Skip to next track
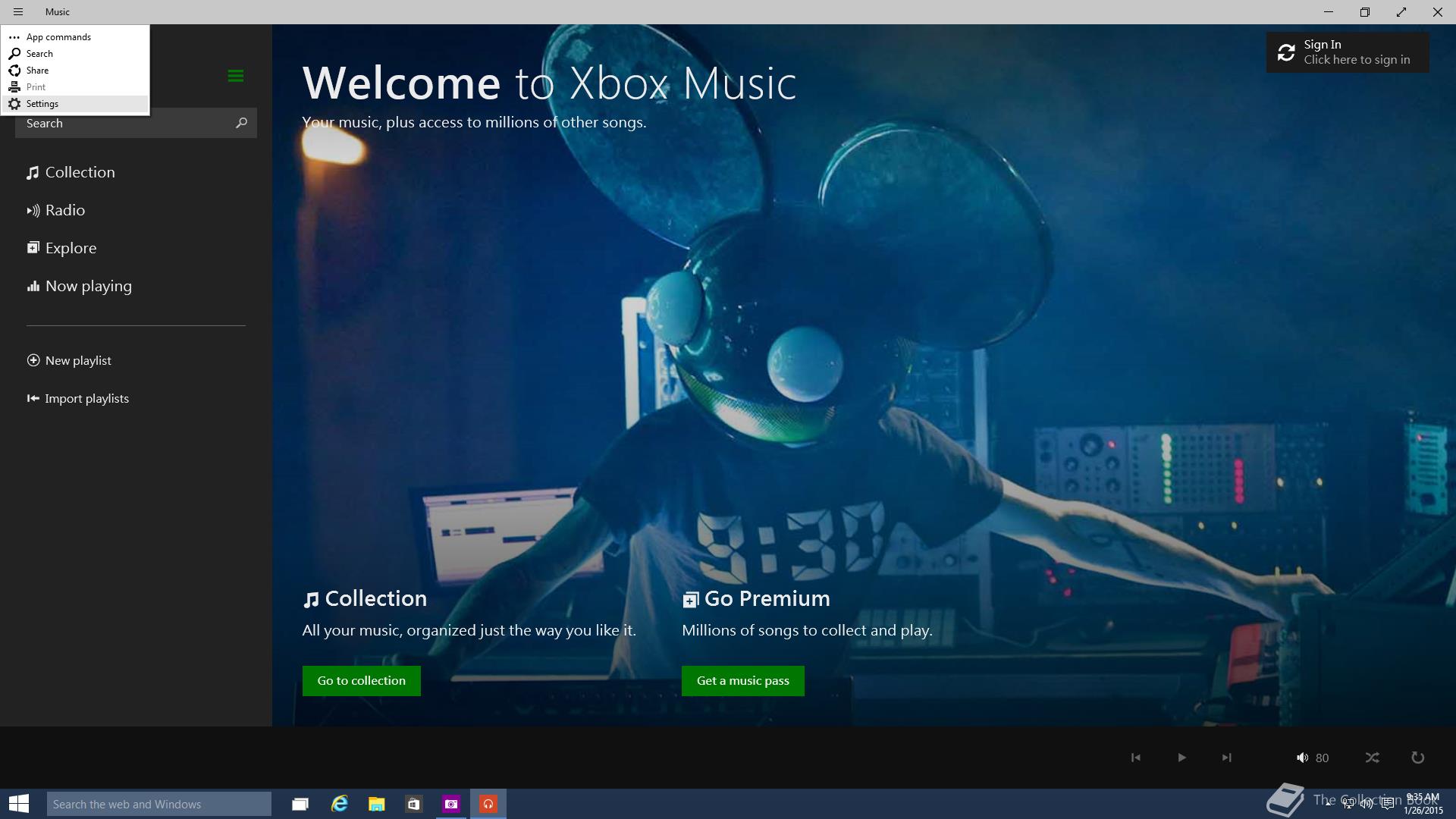This screenshot has width=1456, height=819. coord(1226,758)
